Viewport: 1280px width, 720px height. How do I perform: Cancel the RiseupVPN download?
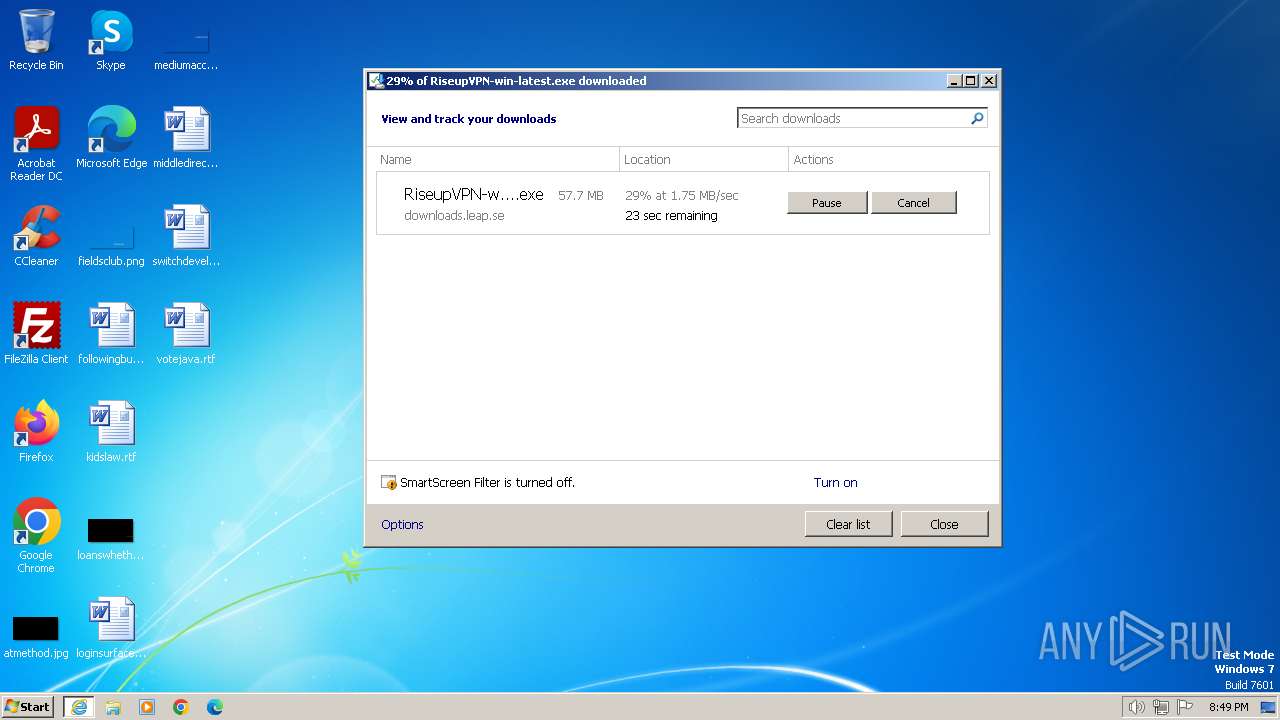(x=914, y=203)
